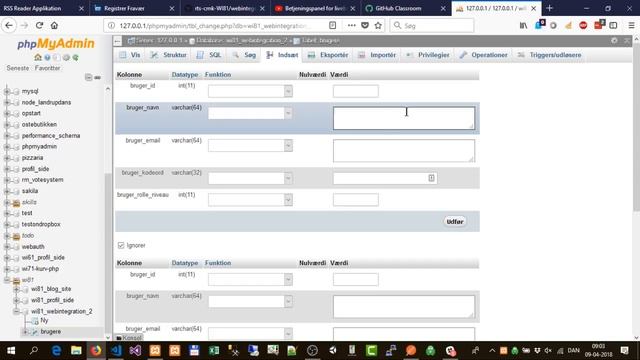
Task: Click the Pocket save icon
Action: (x=365, y=25)
